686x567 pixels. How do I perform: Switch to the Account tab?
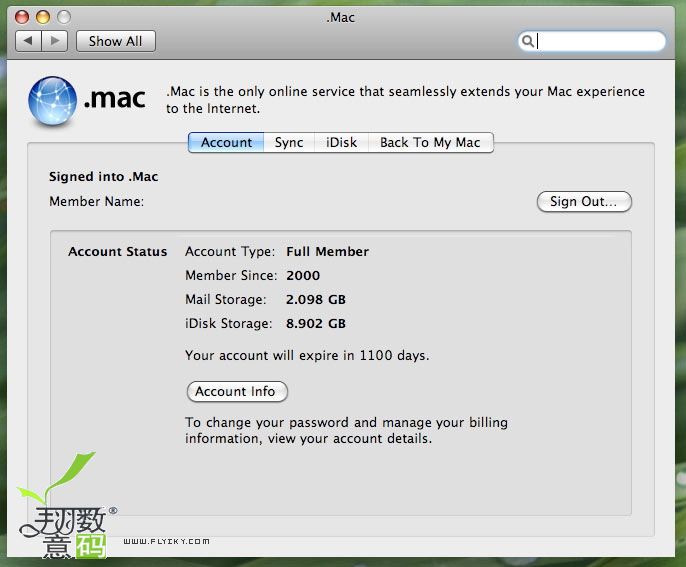226,143
